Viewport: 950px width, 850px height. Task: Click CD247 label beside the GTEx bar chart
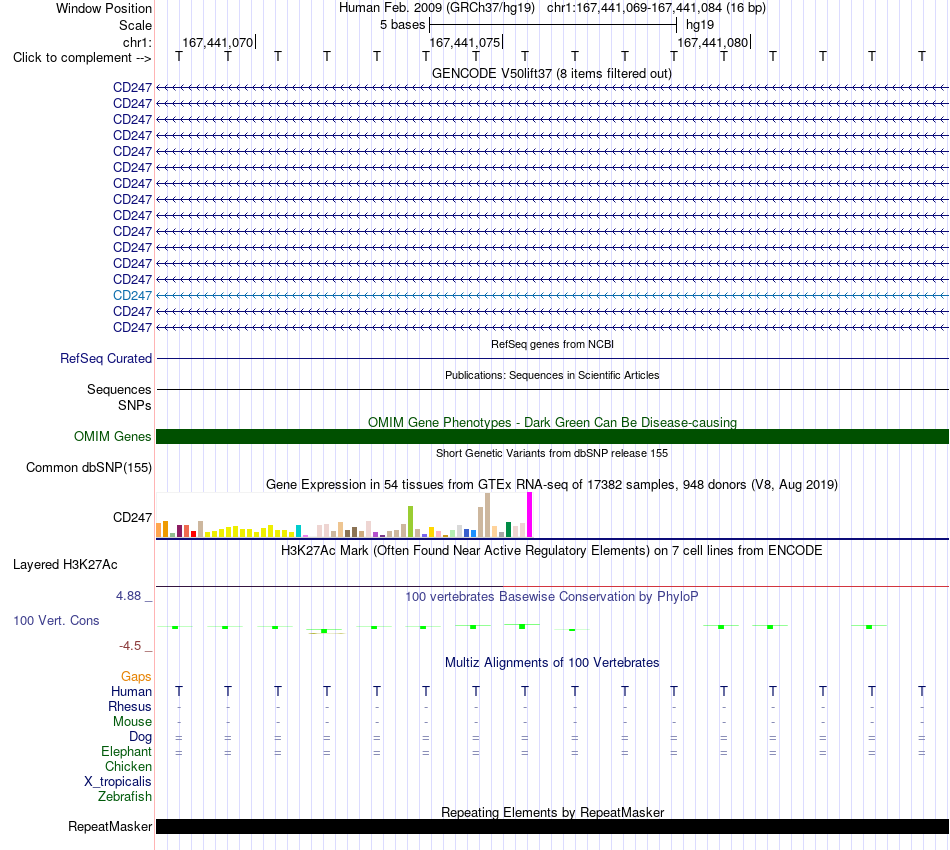point(132,517)
